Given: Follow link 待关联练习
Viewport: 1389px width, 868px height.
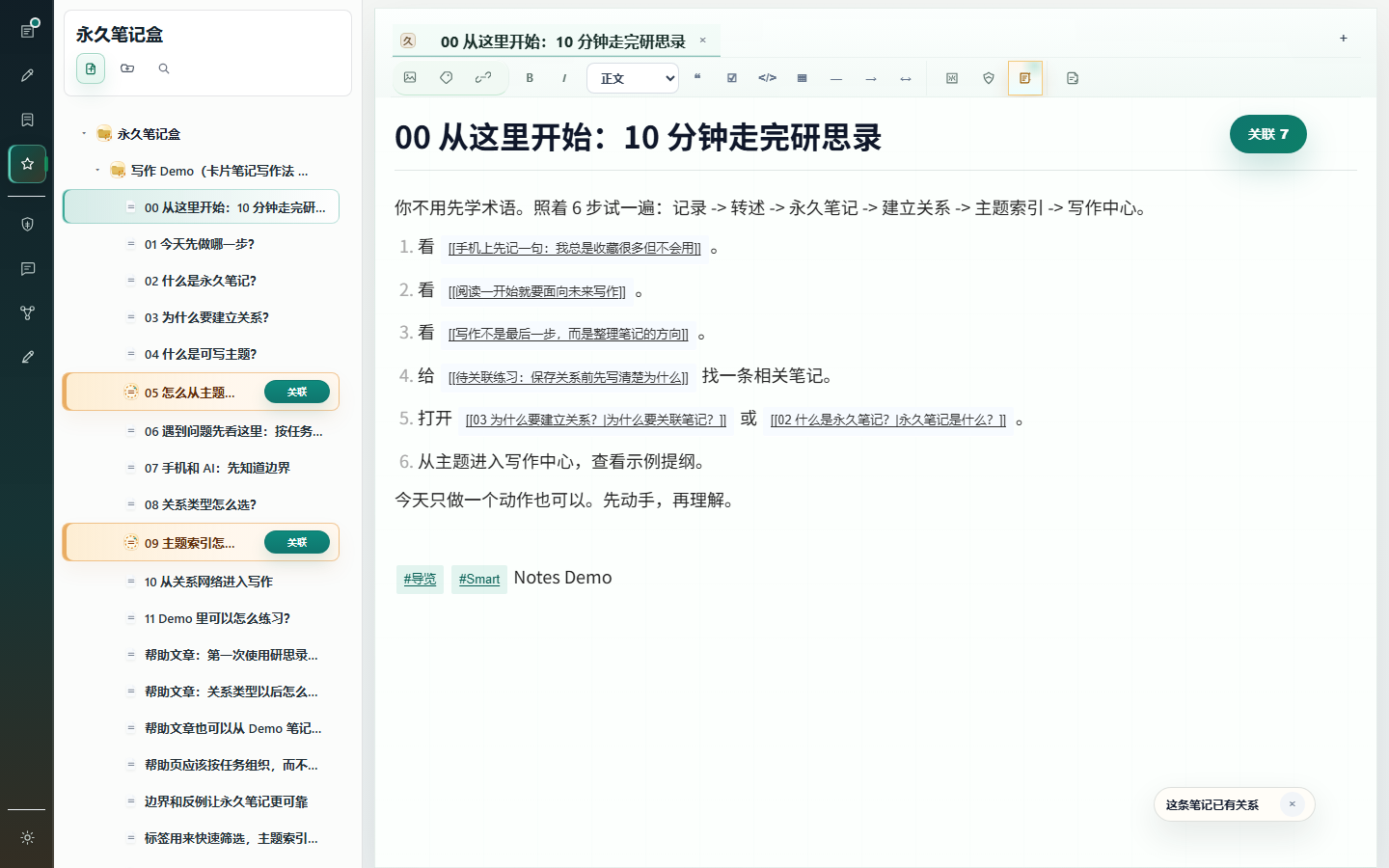Looking at the screenshot, I should tap(568, 377).
